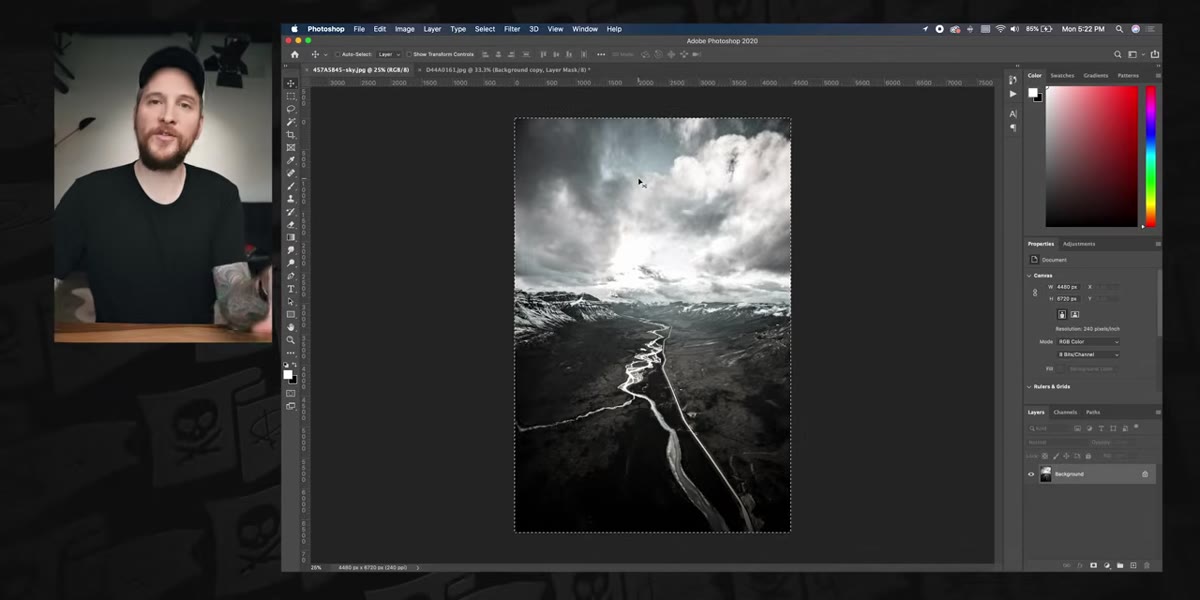Create a new layer icon

pos(1132,565)
